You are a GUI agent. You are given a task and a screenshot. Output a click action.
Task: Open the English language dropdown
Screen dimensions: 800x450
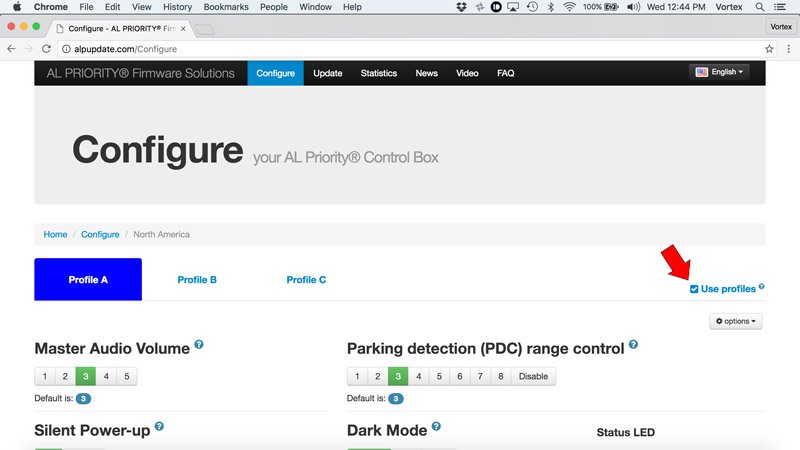(720, 72)
